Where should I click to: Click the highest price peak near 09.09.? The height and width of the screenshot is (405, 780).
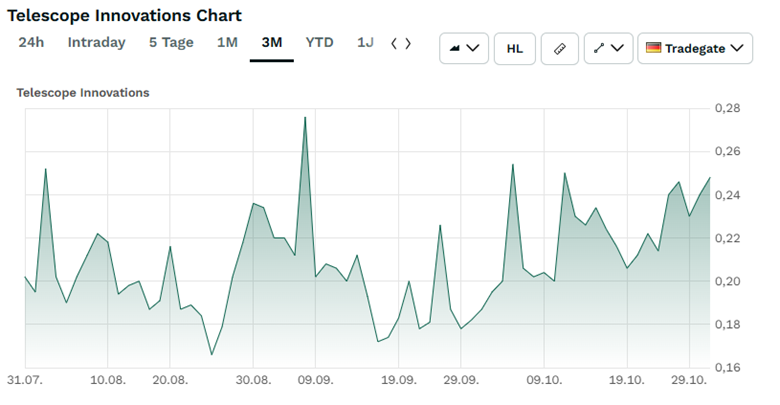click(x=305, y=118)
